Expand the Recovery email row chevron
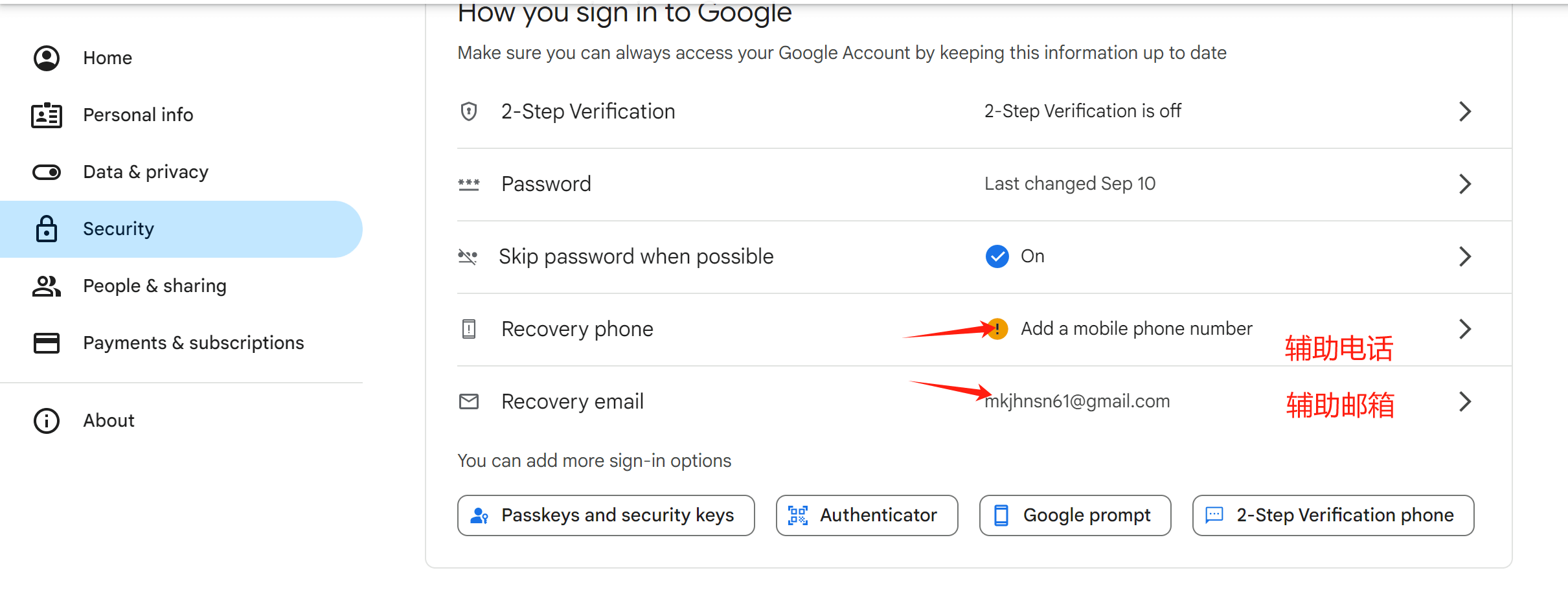Viewport: 1568px width, 599px height. (x=1466, y=401)
